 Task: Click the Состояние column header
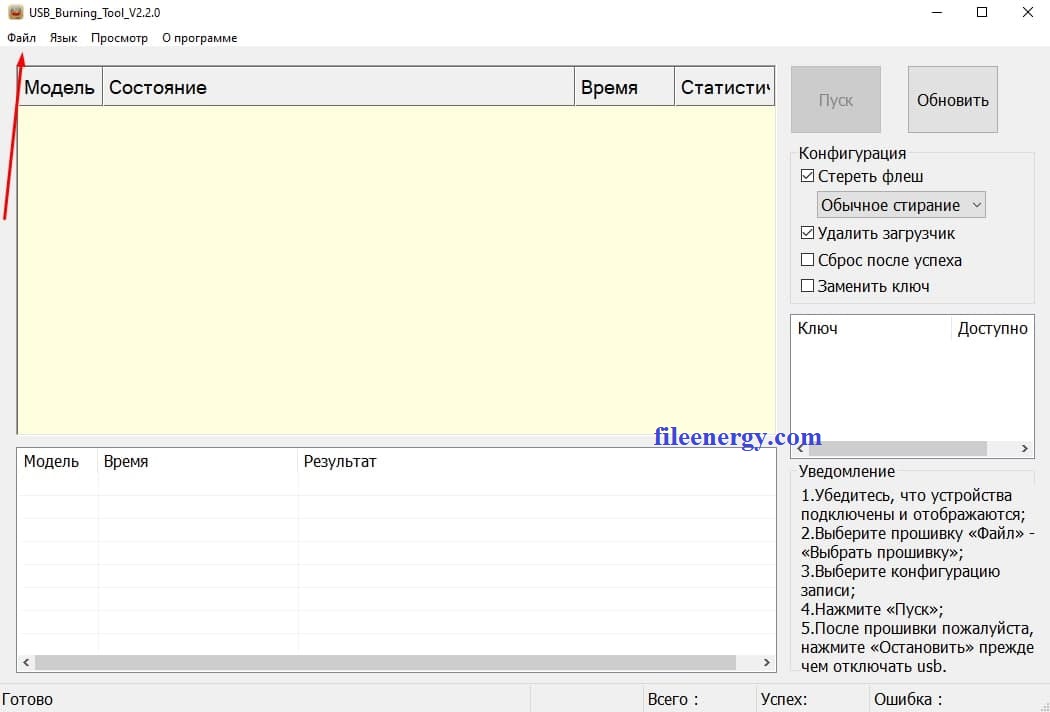pyautogui.click(x=338, y=87)
